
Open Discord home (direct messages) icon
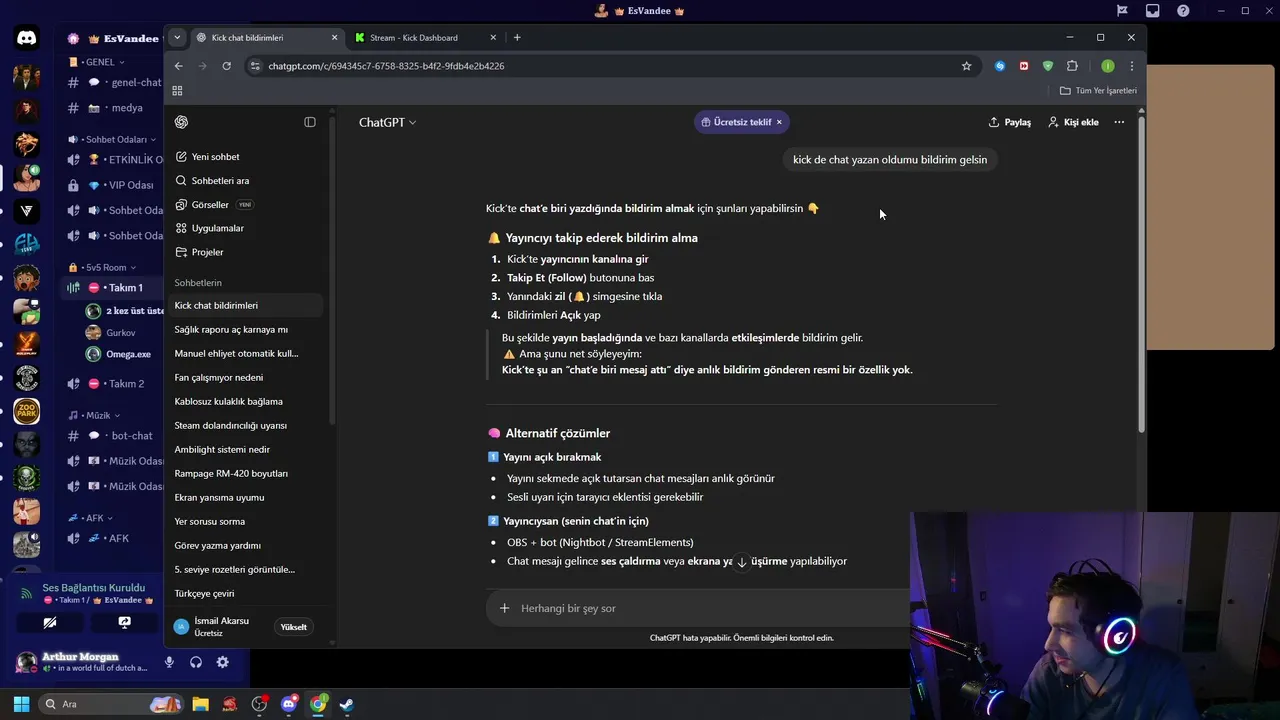tap(27, 39)
